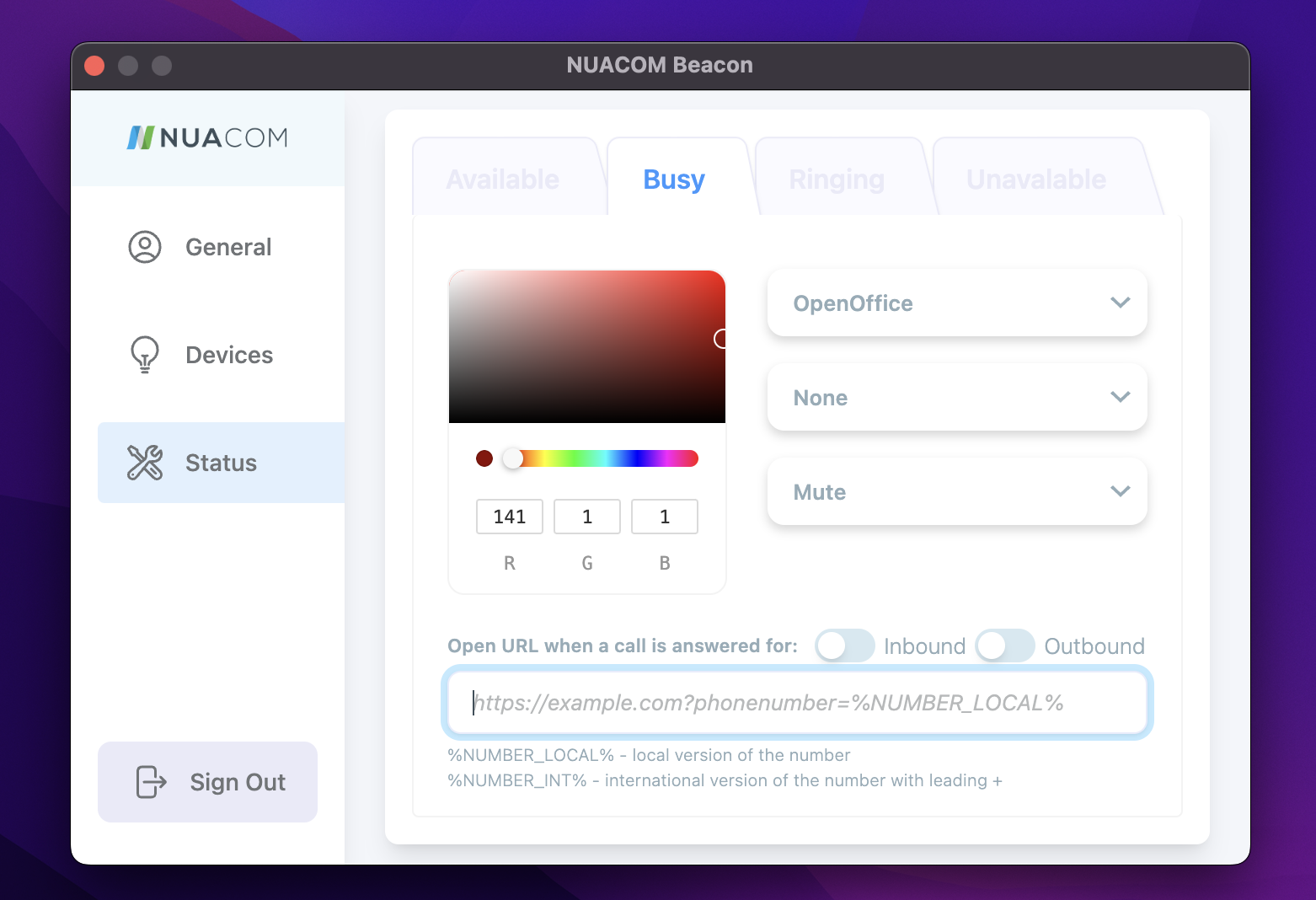Viewport: 1316px width, 900px height.
Task: Click the General profile icon
Action: tap(145, 247)
